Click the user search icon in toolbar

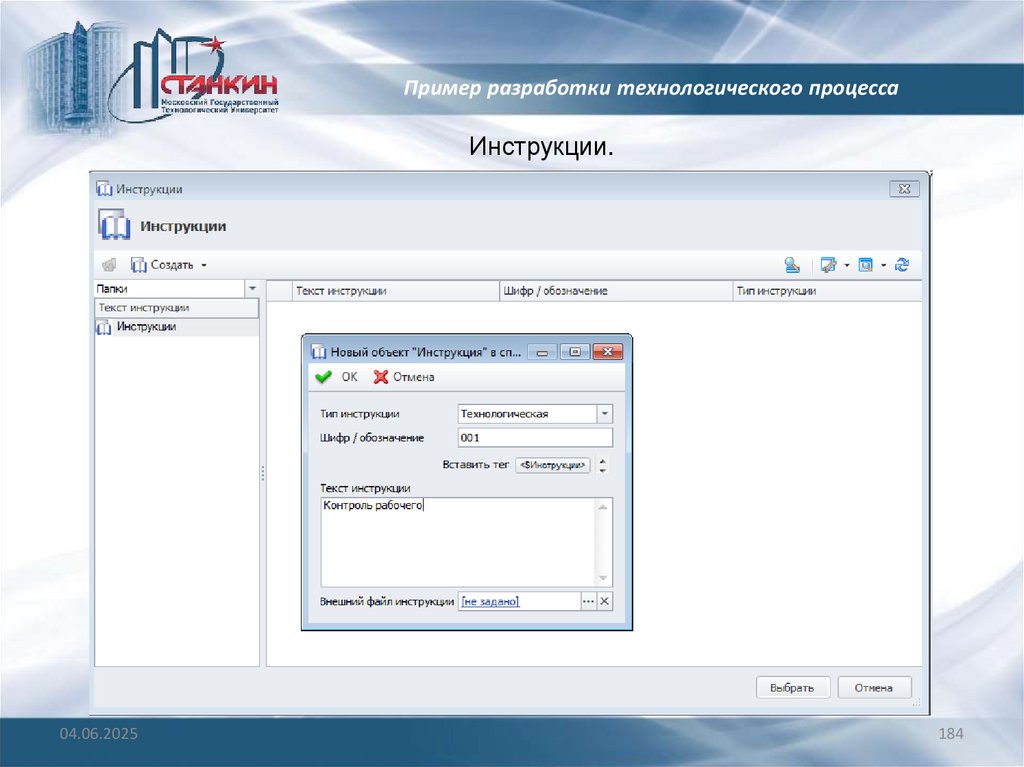pos(792,265)
